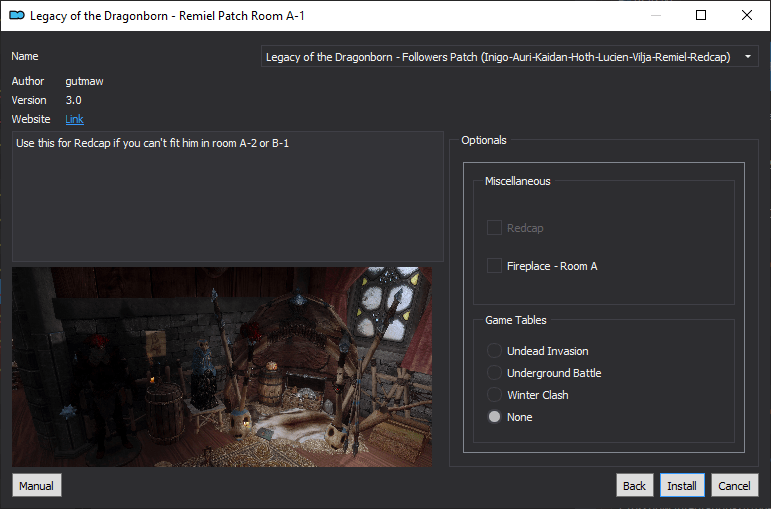Screen dimensions: 771x509
Task: Click the Miscellaneous group label
Action: 518,181
